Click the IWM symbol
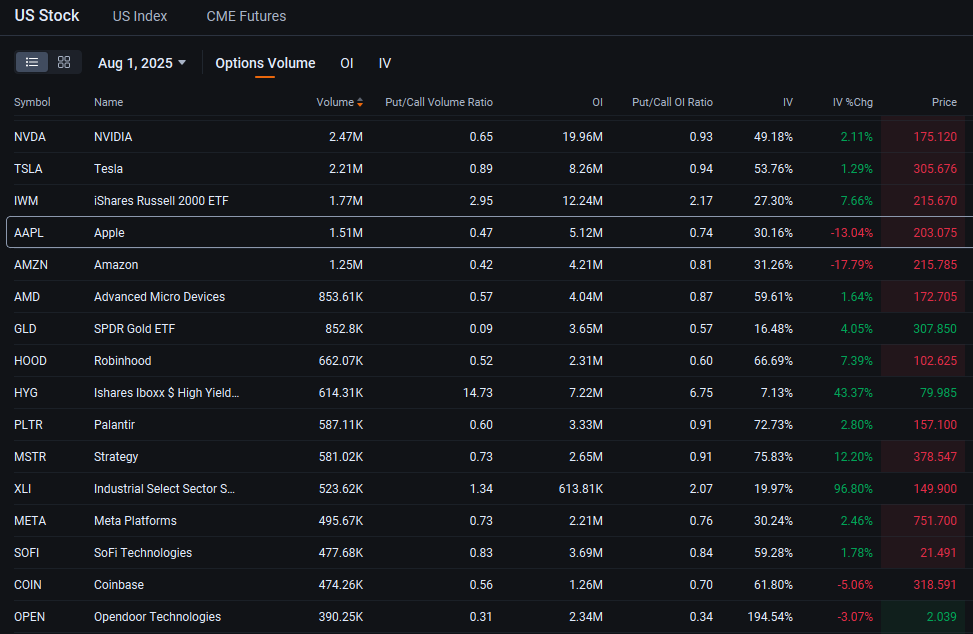 pyautogui.click(x=26, y=201)
